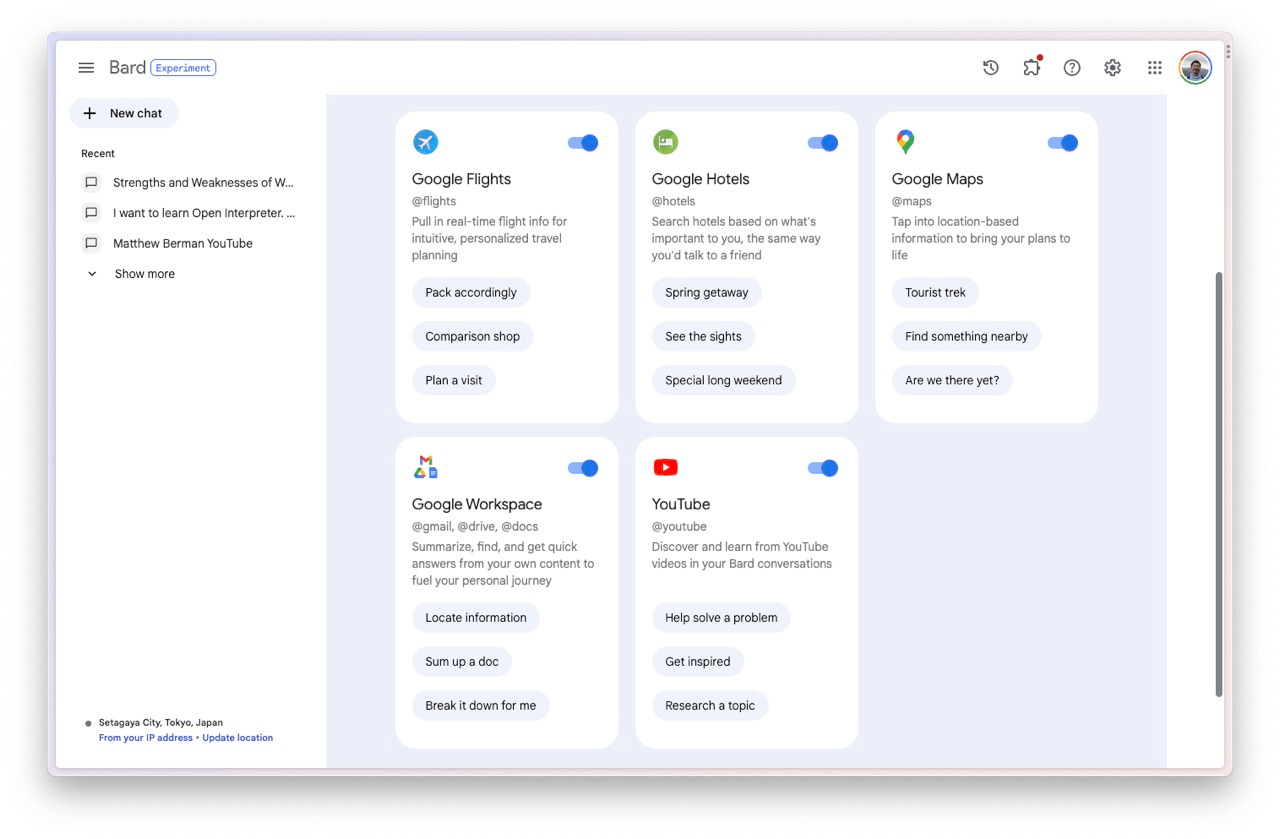This screenshot has width=1280, height=839.
Task: Click the Google Workspace logo icon
Action: tap(426, 467)
